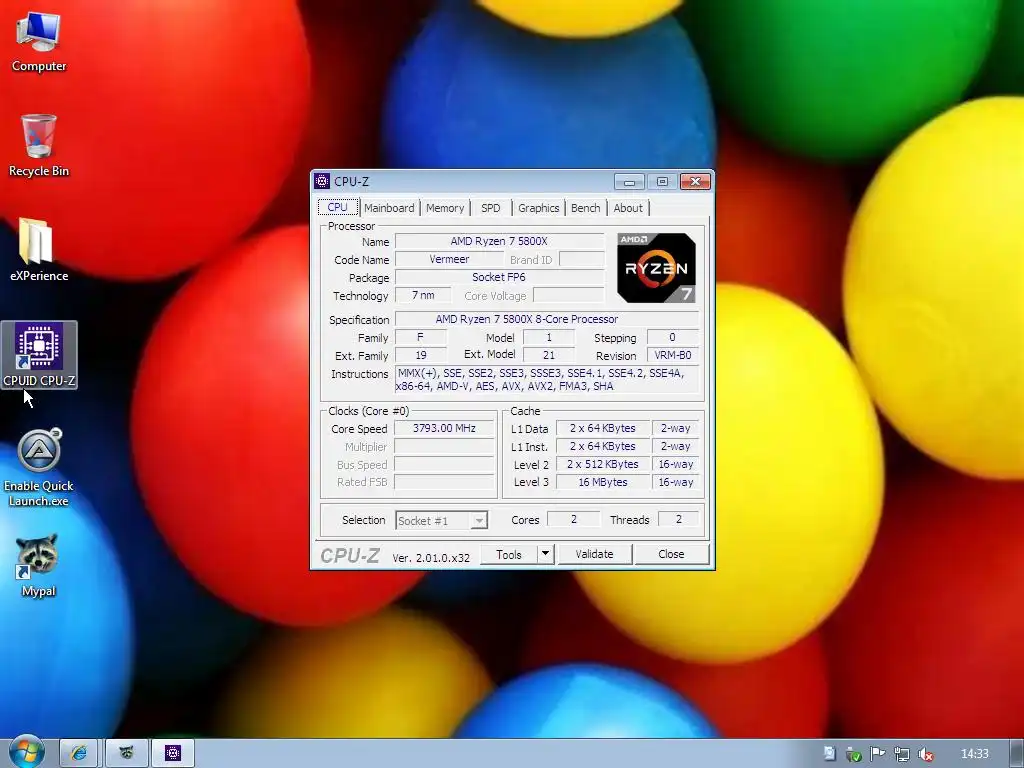Screen dimensions: 1024x768
Task: Switch to the Memory tab
Action: coord(445,208)
